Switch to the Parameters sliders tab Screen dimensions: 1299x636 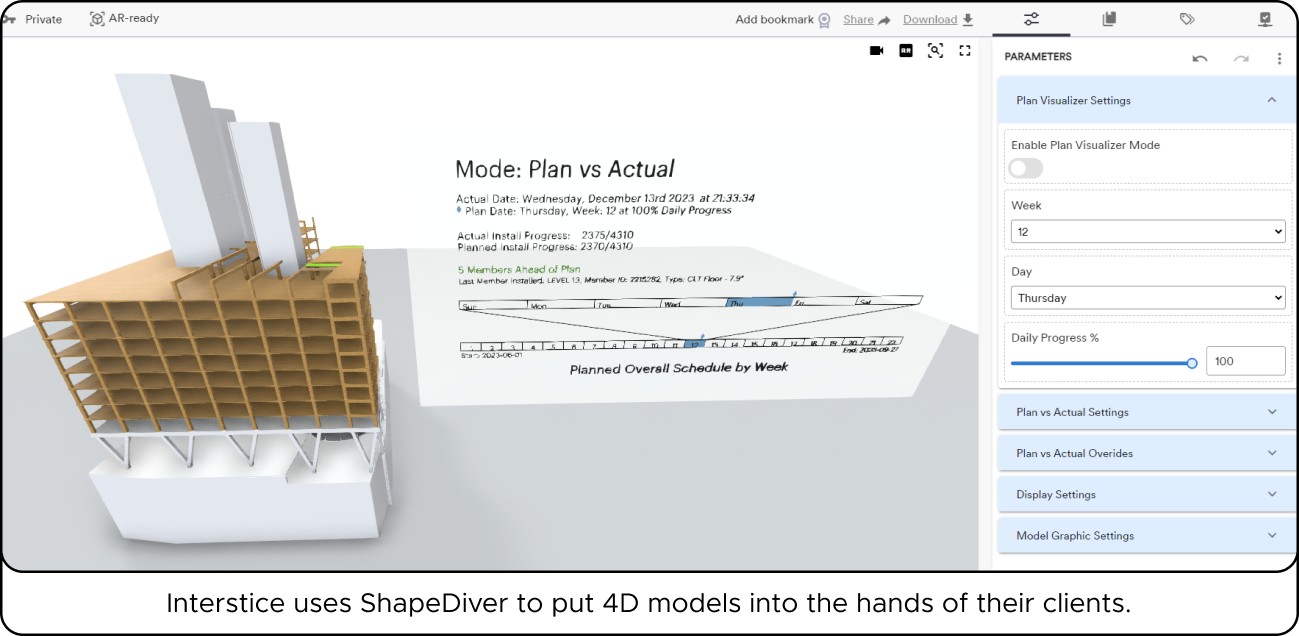tap(1031, 19)
